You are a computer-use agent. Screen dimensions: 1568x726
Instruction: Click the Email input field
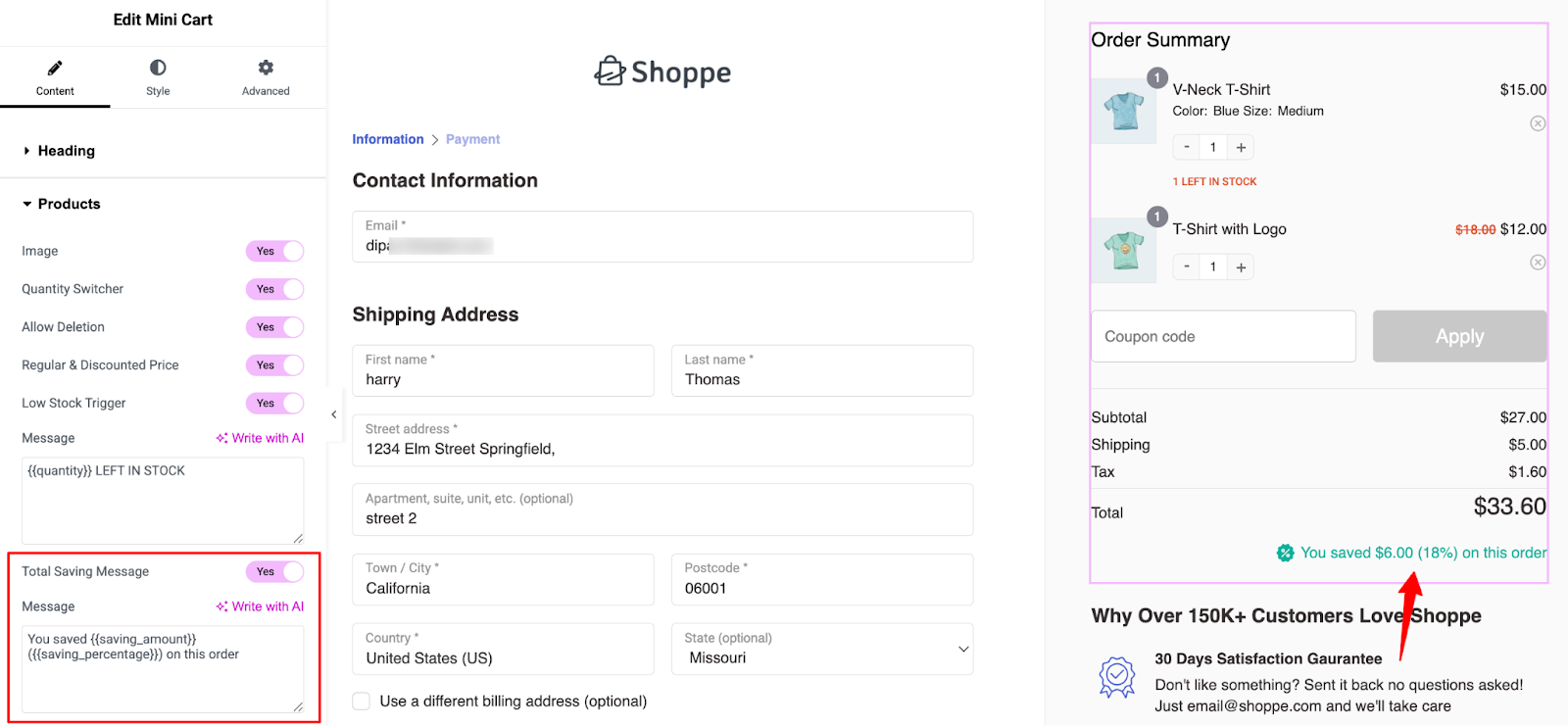coord(662,236)
